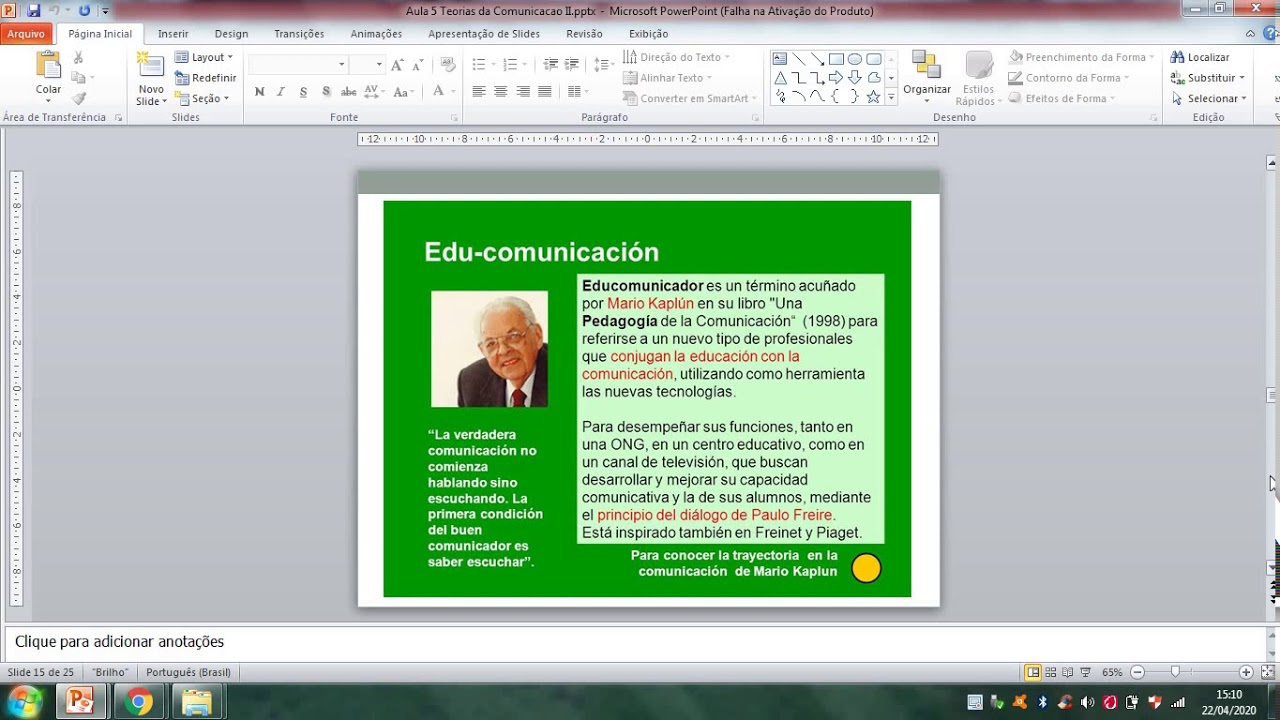
Task: Click the zoom in plus button
Action: (x=1246, y=672)
